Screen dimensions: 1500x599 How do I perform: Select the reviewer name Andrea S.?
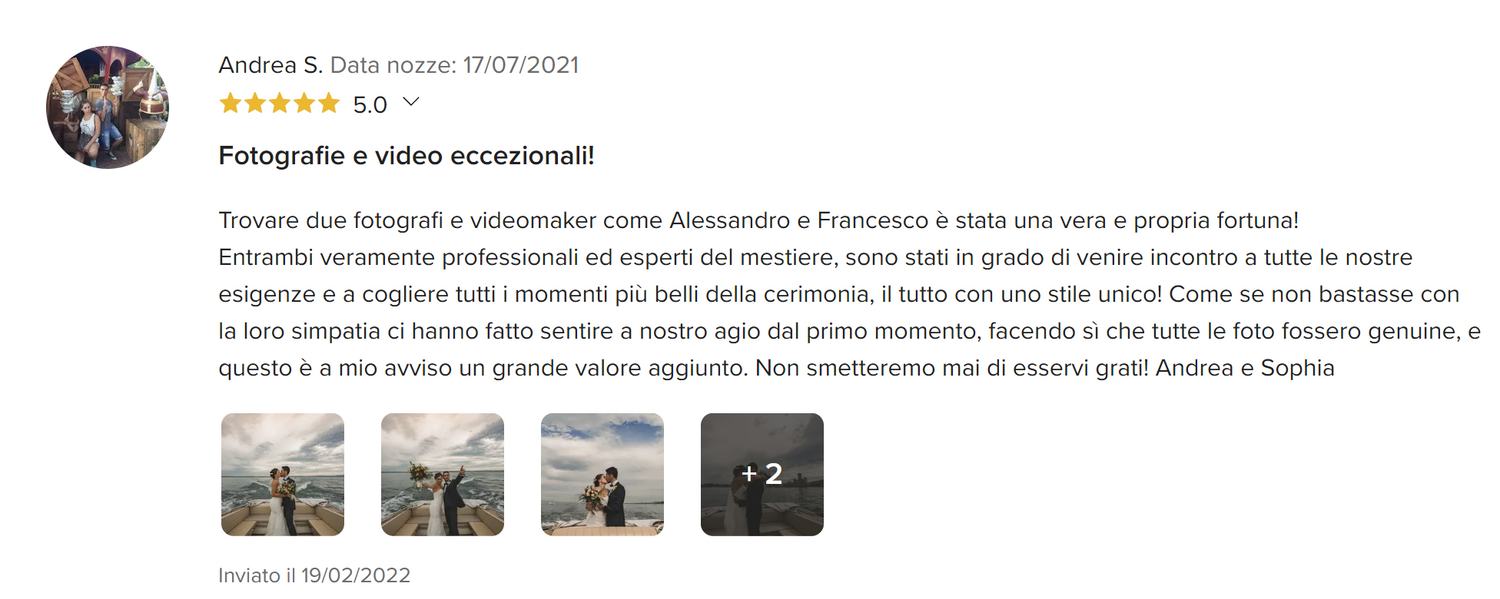pos(271,65)
